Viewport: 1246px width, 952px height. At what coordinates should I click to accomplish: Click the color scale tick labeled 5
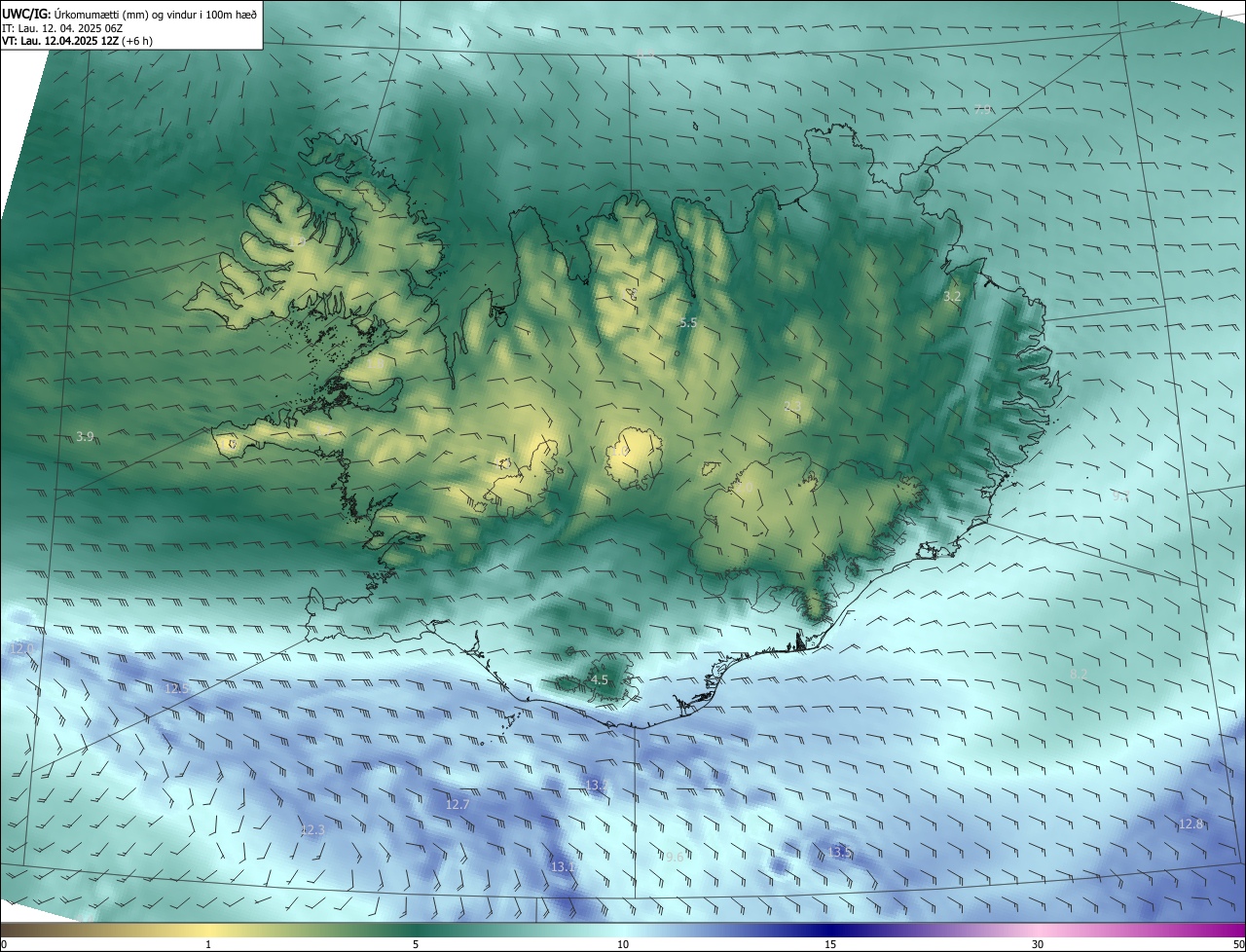[416, 944]
